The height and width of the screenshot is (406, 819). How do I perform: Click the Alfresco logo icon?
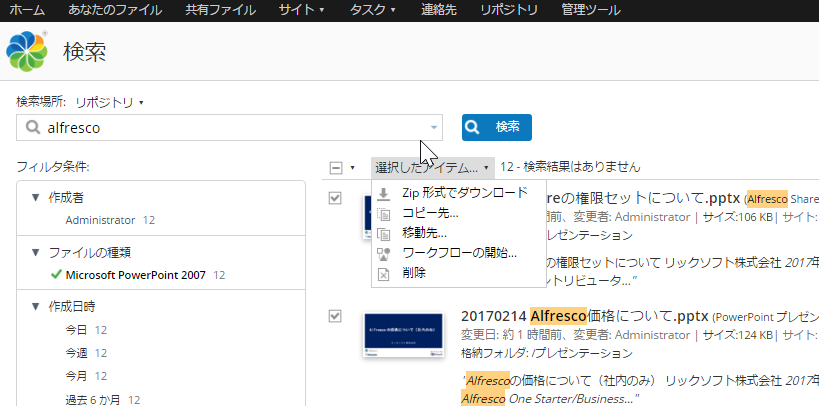point(27,51)
